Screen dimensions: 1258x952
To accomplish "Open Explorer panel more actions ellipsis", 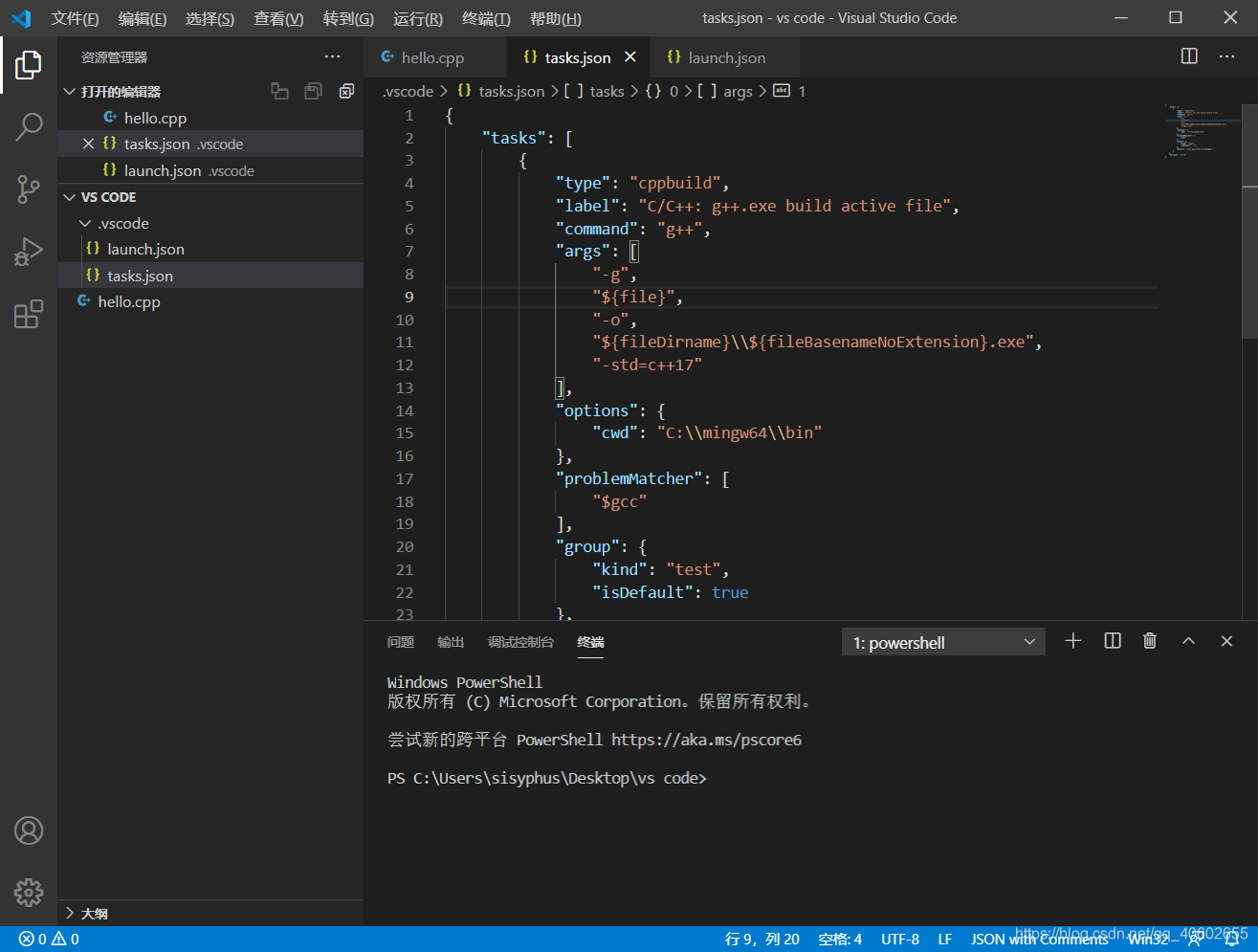I will point(332,57).
